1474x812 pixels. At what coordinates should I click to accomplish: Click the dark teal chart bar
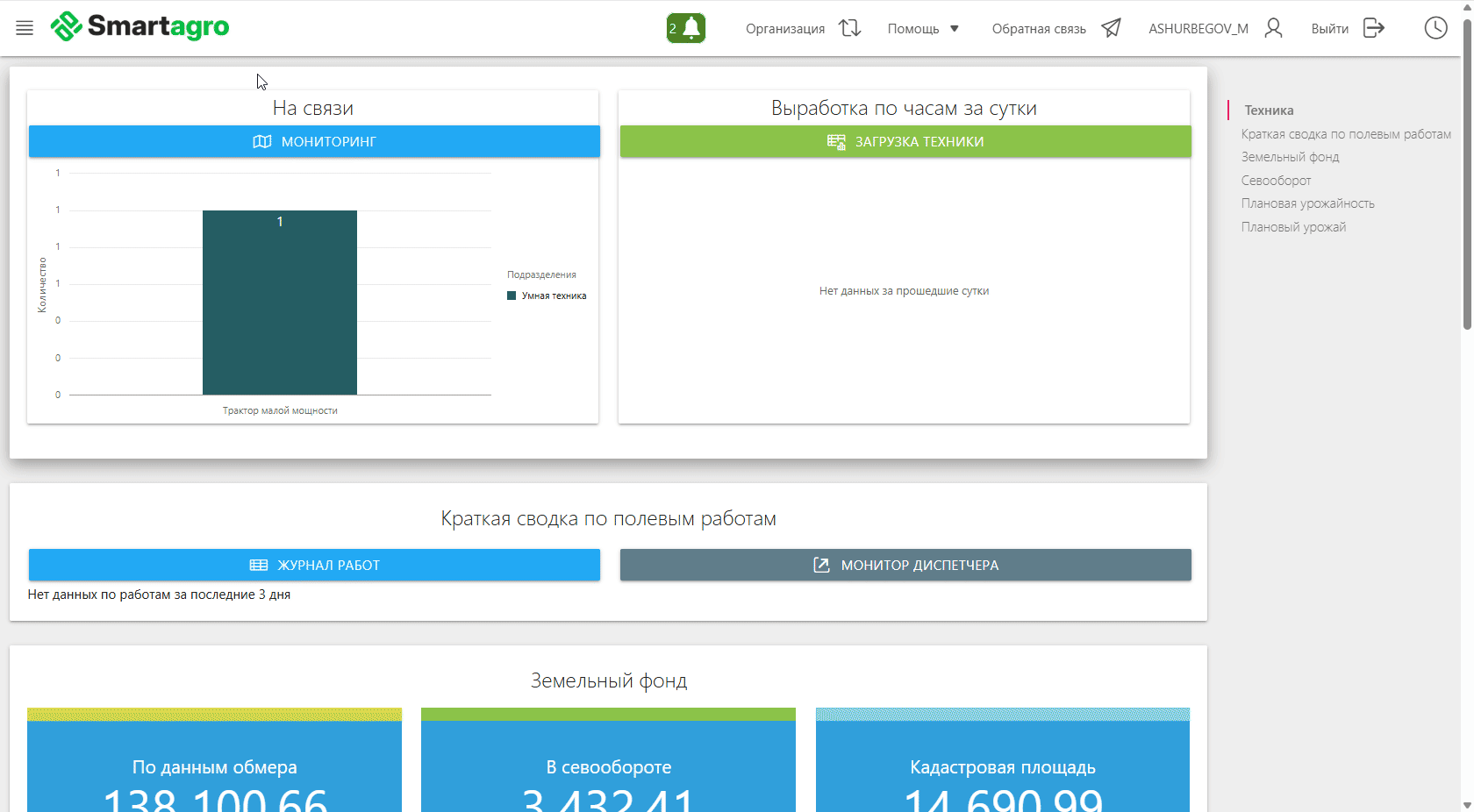click(280, 303)
